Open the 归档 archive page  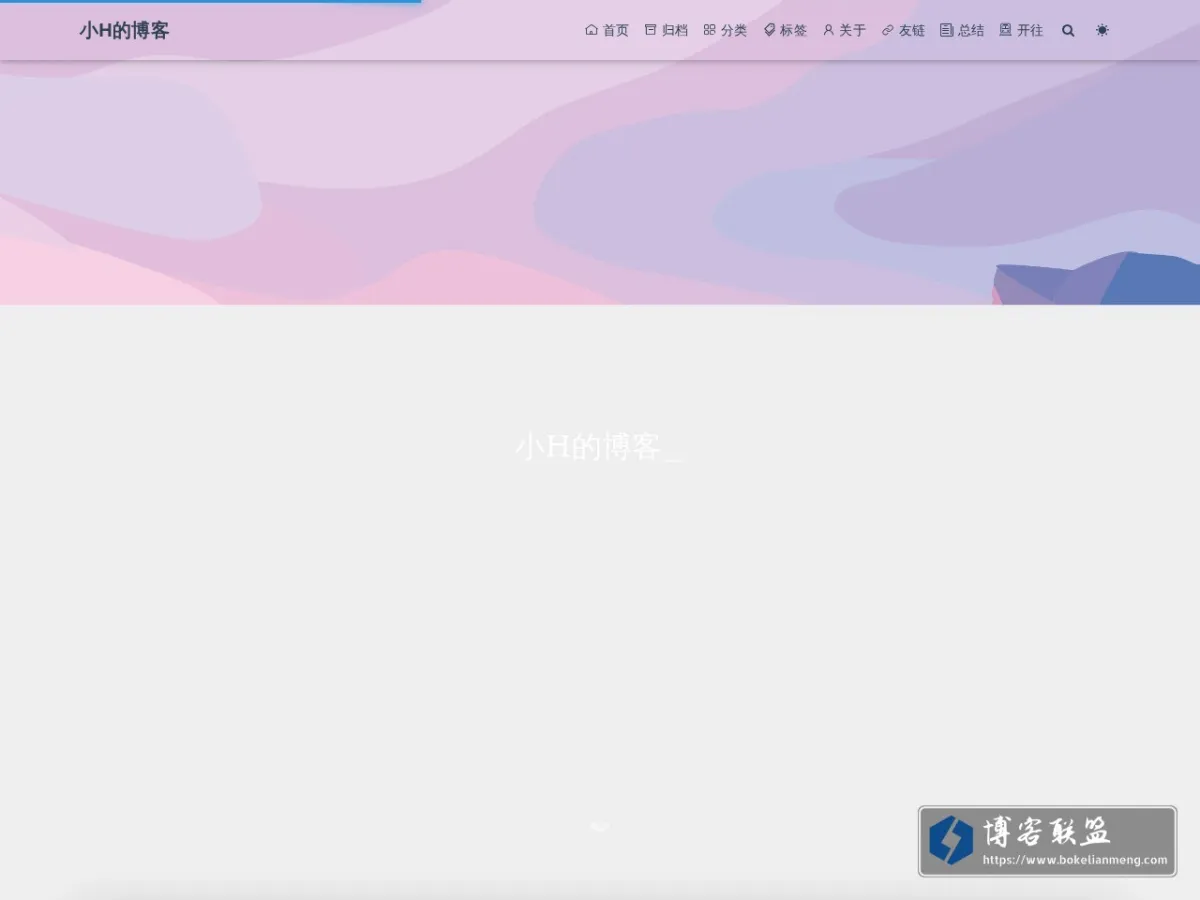(x=666, y=31)
